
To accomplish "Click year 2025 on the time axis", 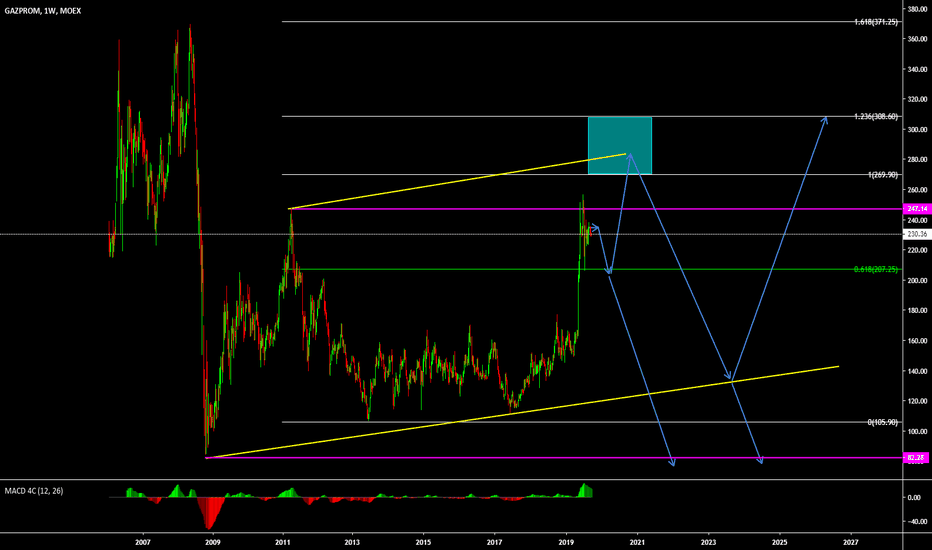I will coord(780,542).
